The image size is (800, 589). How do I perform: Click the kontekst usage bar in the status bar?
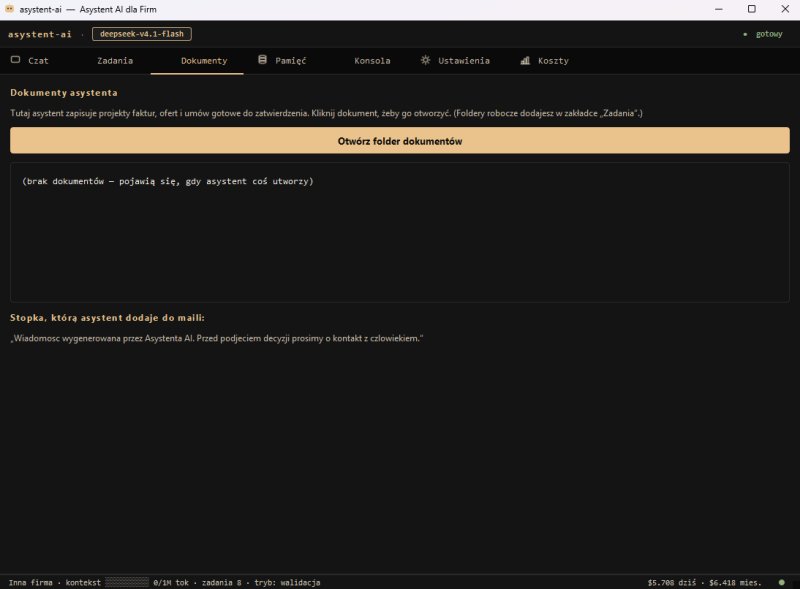pos(127,582)
